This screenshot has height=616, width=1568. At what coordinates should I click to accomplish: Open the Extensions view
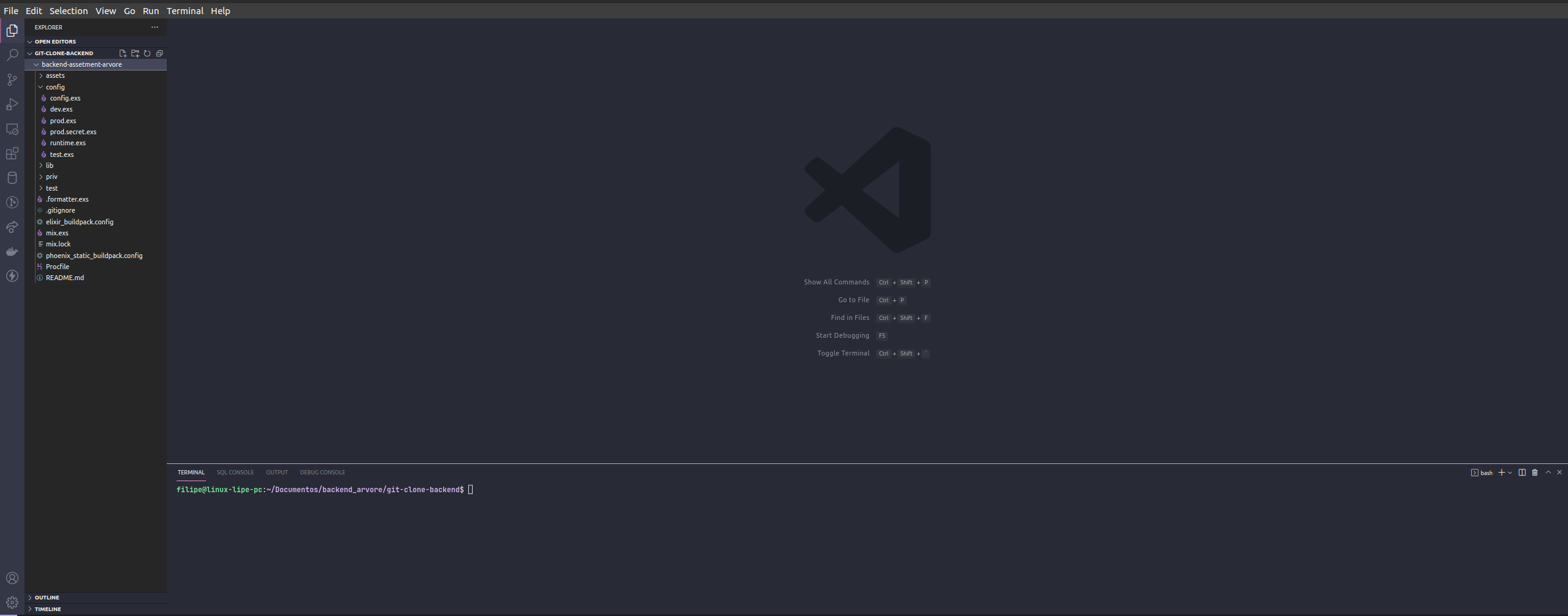[12, 154]
